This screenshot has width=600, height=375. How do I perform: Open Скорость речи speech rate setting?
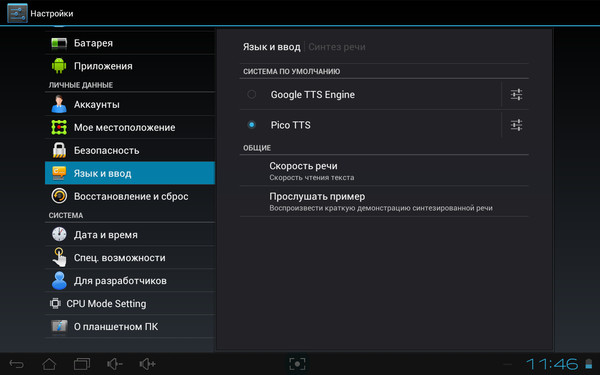click(x=384, y=171)
